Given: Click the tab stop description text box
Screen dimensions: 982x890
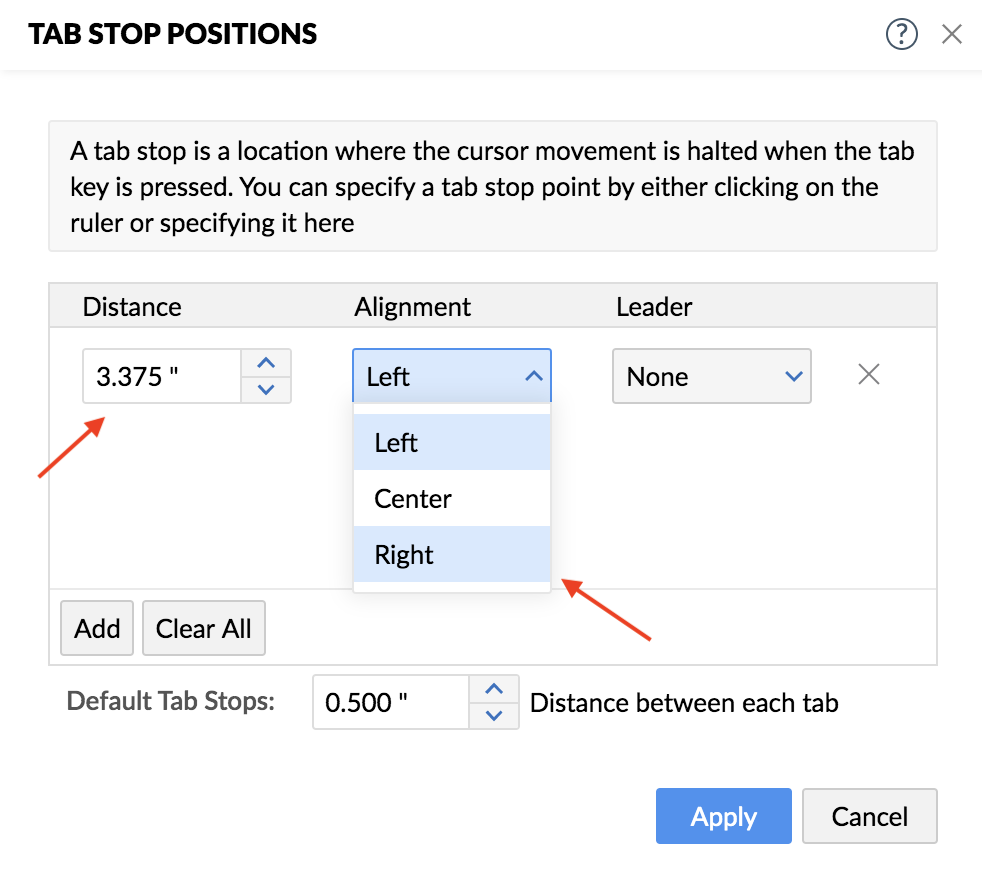Looking at the screenshot, I should 492,186.
